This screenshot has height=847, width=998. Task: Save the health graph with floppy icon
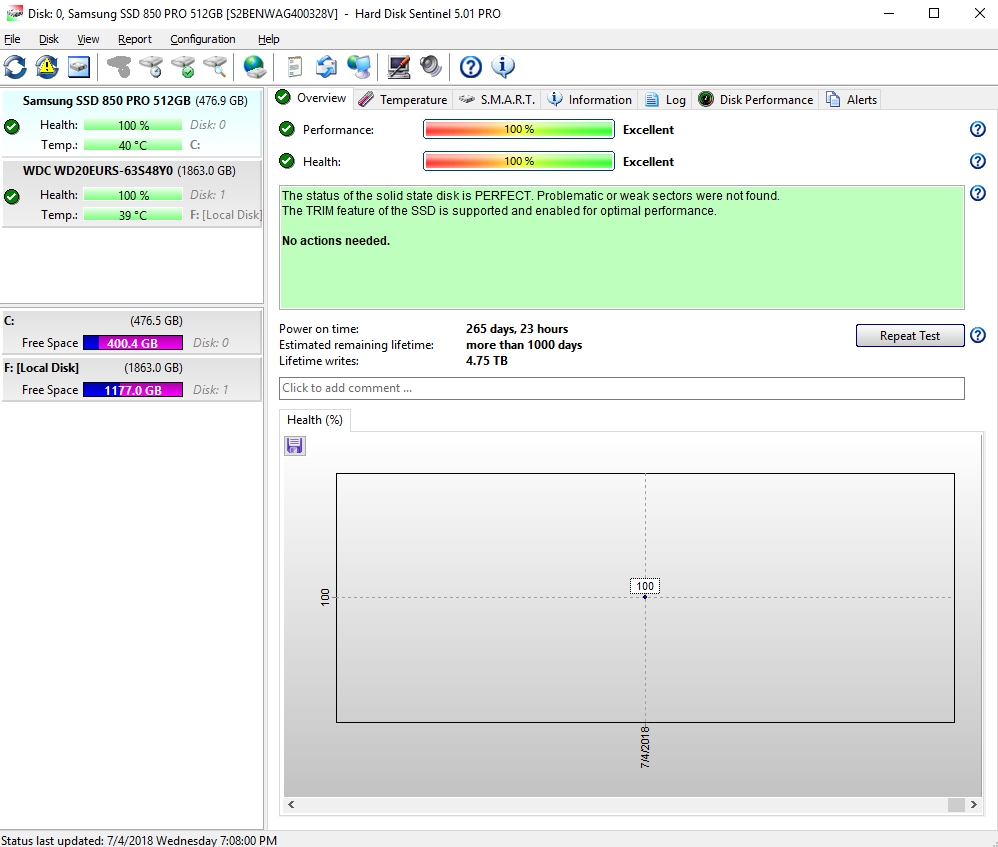click(295, 446)
